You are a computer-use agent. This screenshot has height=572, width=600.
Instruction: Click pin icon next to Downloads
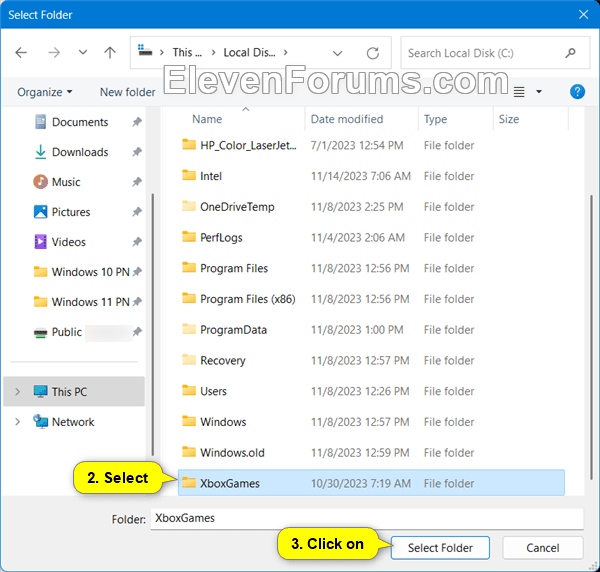pos(137,152)
